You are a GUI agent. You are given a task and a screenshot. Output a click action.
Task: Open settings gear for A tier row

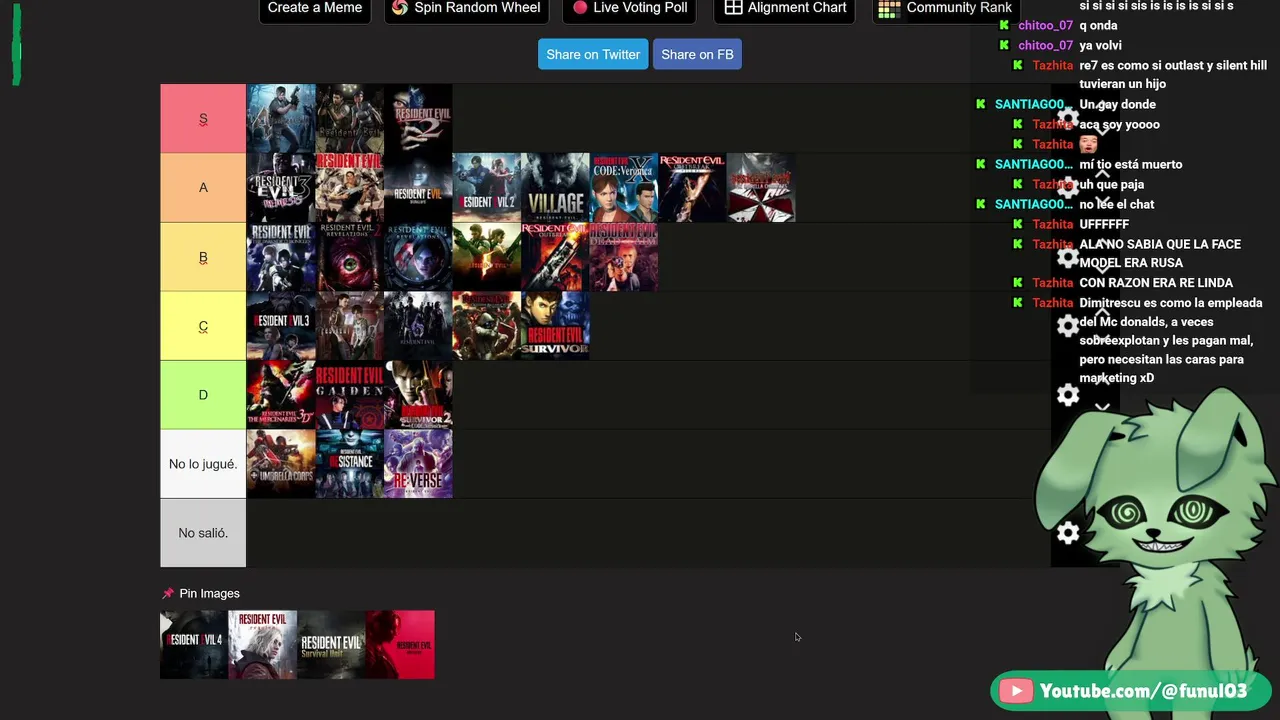tap(1068, 187)
